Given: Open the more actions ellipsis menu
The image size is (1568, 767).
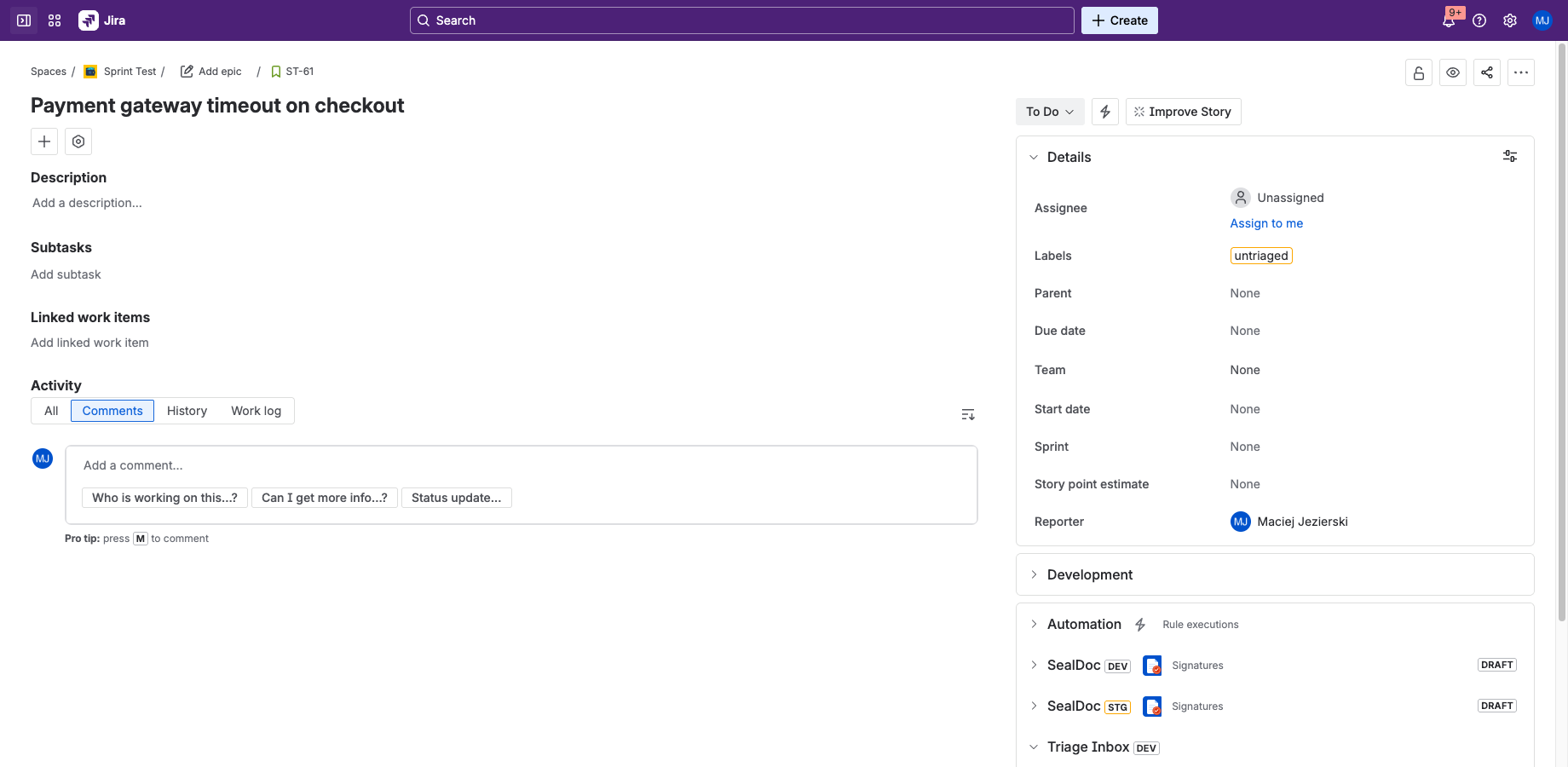Looking at the screenshot, I should (1521, 72).
